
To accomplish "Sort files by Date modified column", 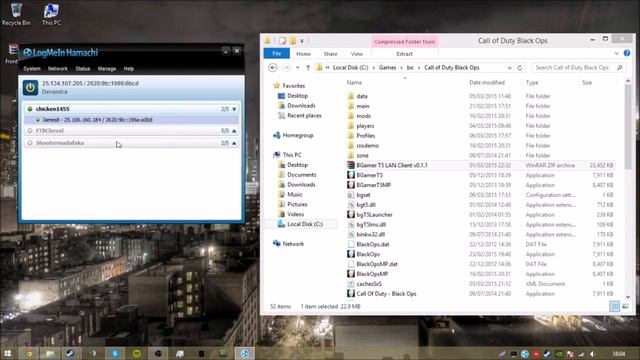I will tap(487, 83).
